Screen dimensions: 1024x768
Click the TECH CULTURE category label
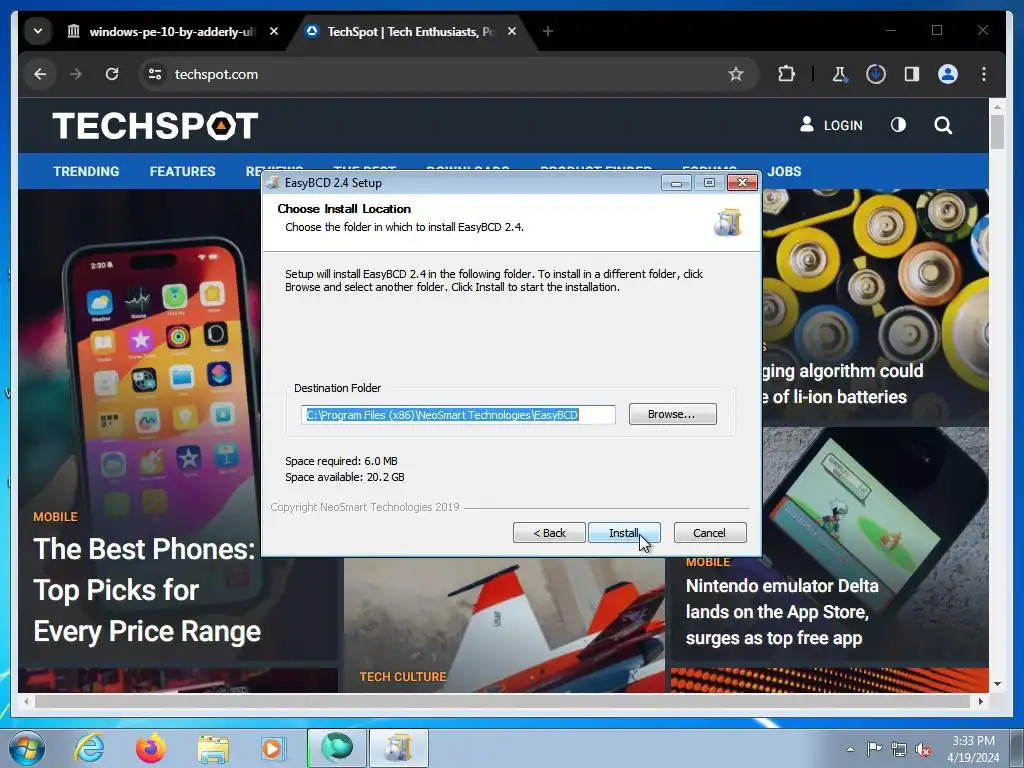[x=403, y=677]
